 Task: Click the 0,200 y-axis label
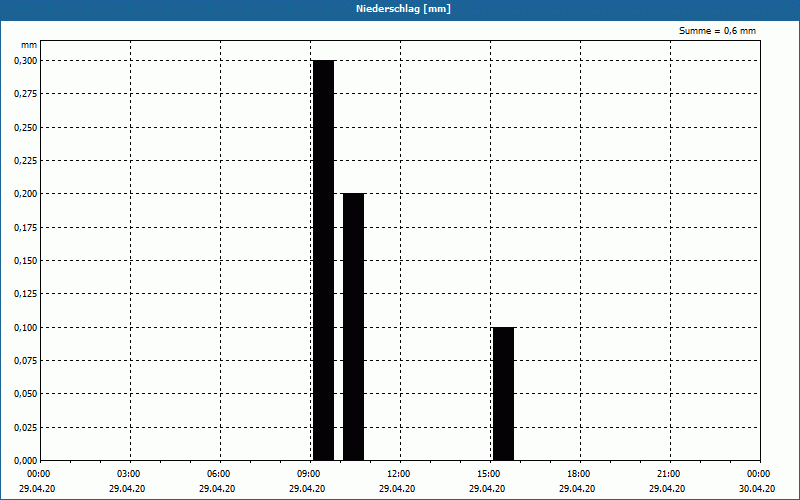point(26,194)
